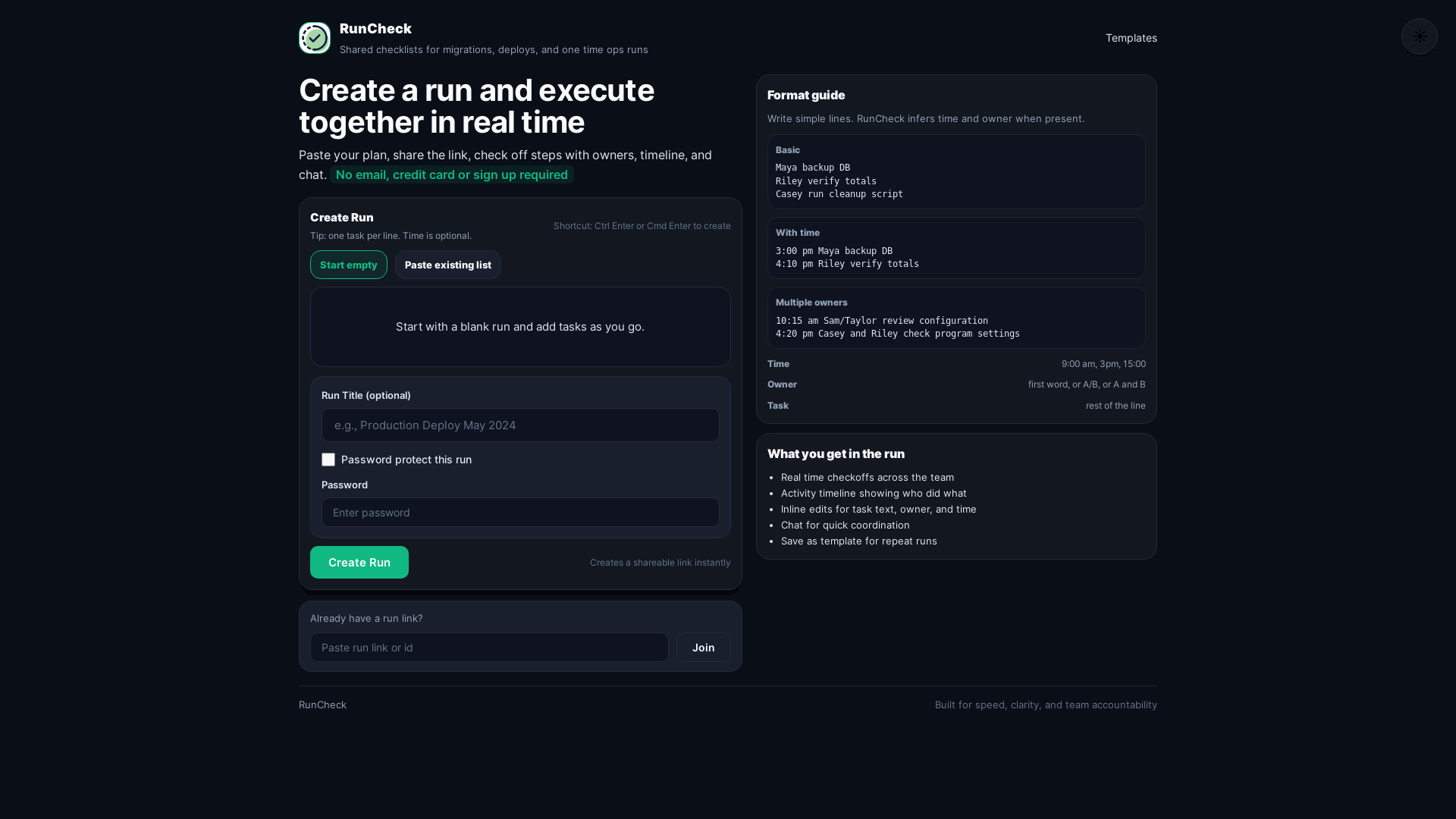Click the Enter password field
Image resolution: width=1456 pixels, height=819 pixels.
520,513
